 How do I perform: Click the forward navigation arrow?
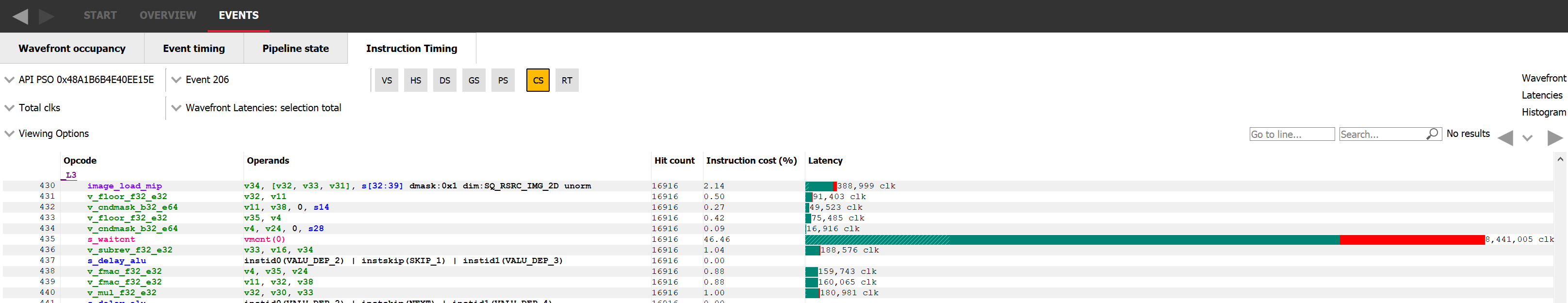click(46, 16)
